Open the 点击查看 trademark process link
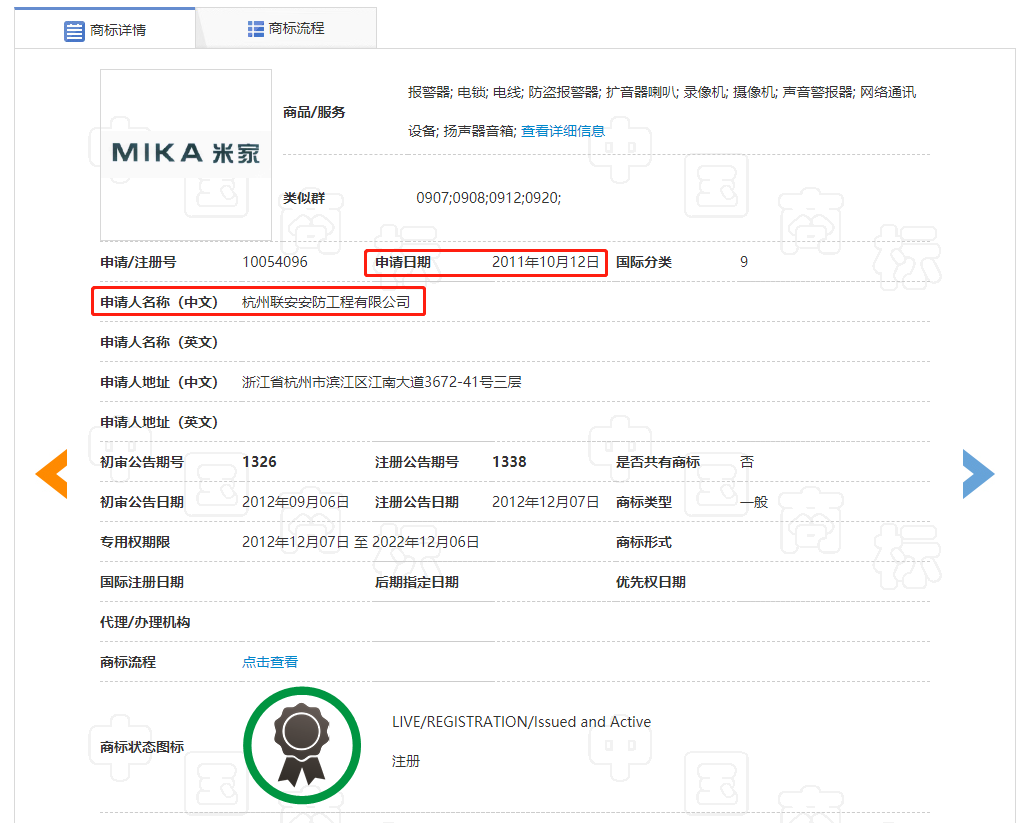 270,662
